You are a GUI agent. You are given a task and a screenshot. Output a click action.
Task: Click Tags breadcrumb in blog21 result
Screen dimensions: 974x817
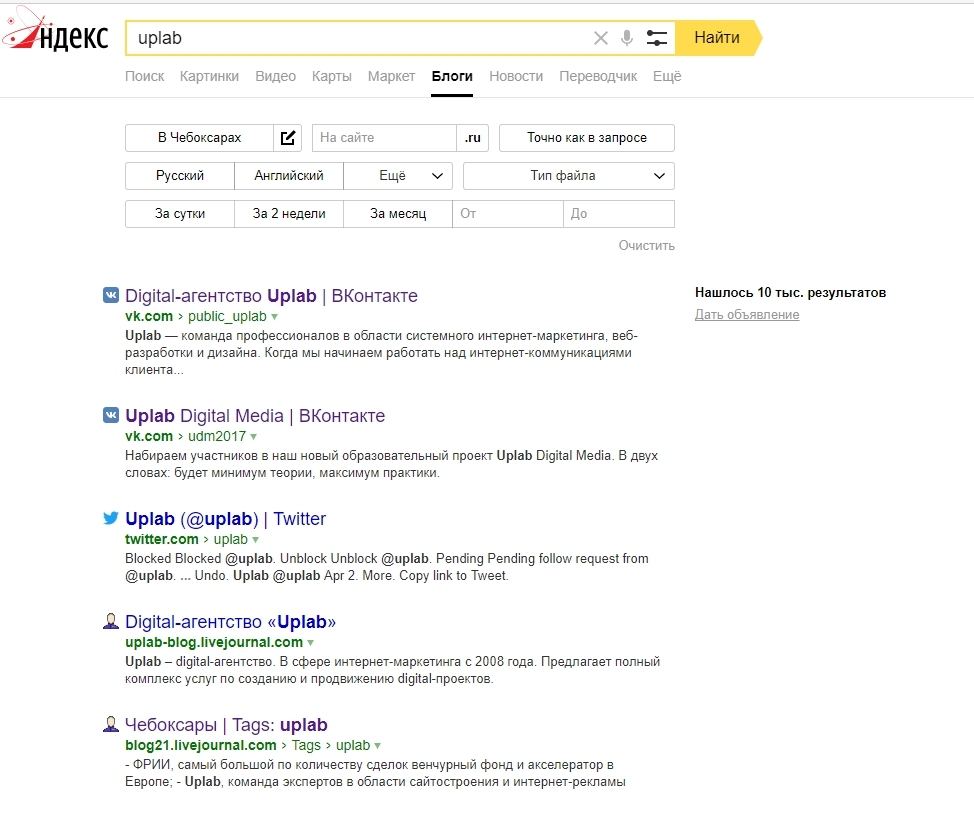click(306, 746)
